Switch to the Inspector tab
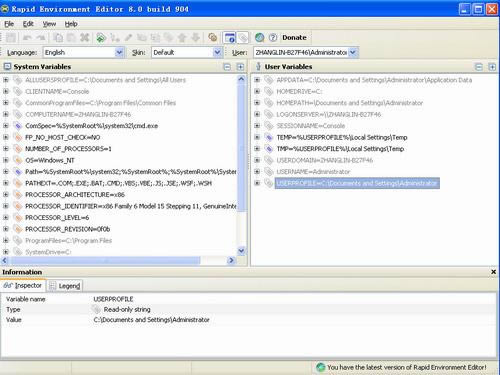 click(x=22, y=286)
